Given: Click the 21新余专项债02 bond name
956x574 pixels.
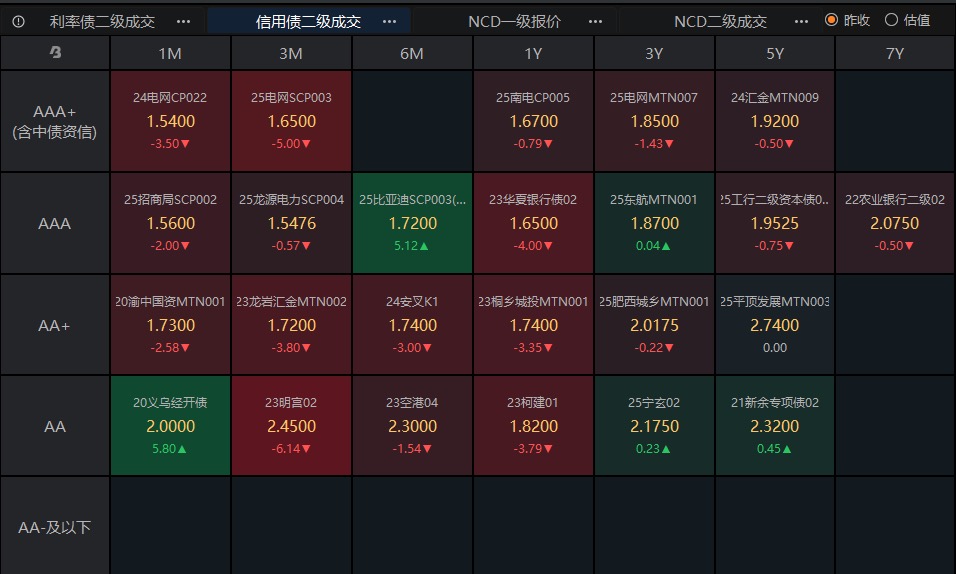Looking at the screenshot, I should [x=774, y=403].
